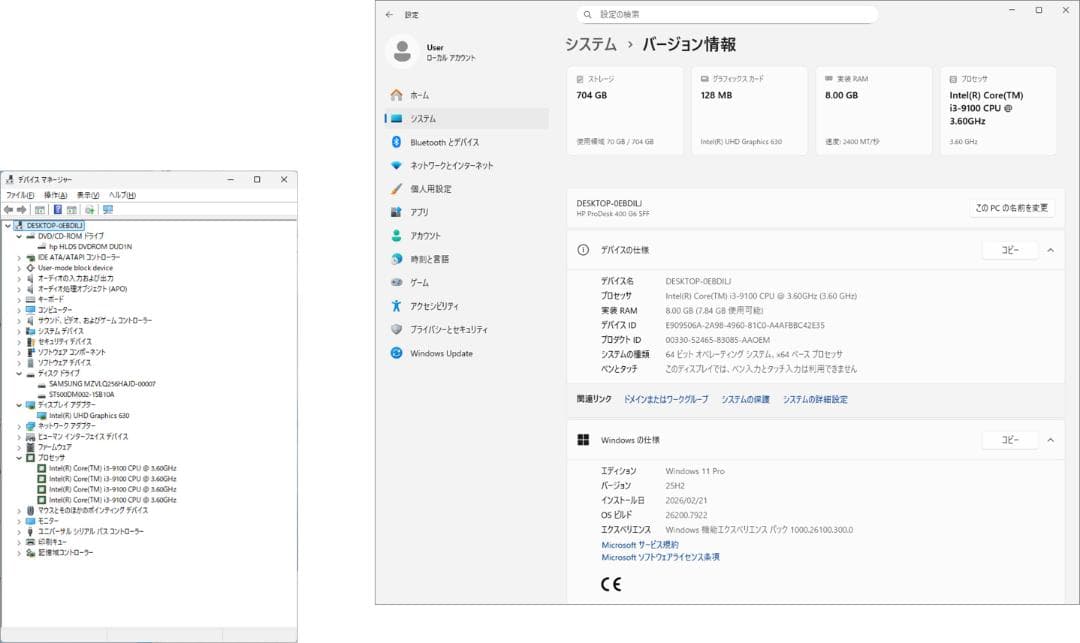Click the コンピューター monitor icon in device tree

30,310
